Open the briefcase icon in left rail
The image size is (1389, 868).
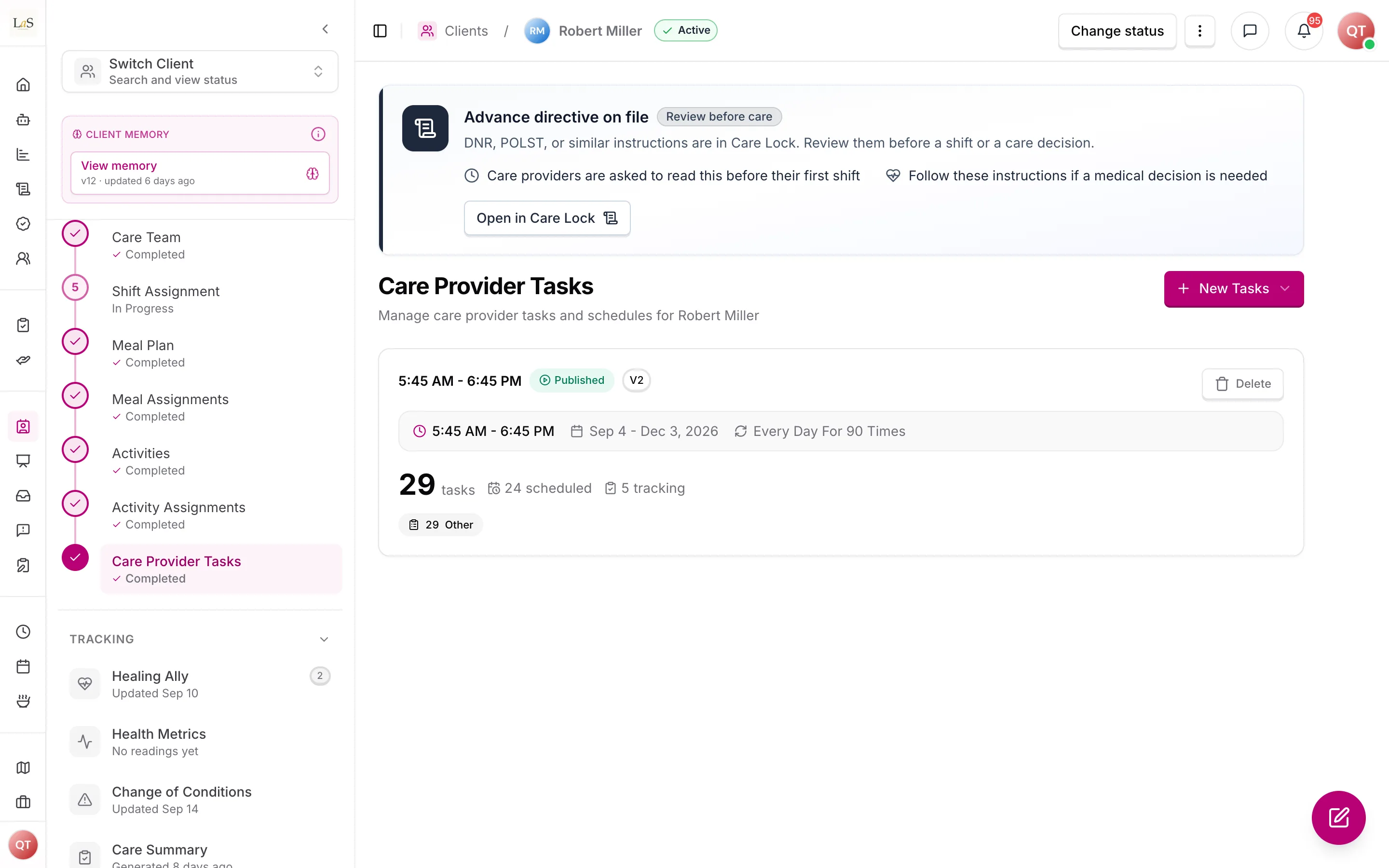[x=23, y=802]
